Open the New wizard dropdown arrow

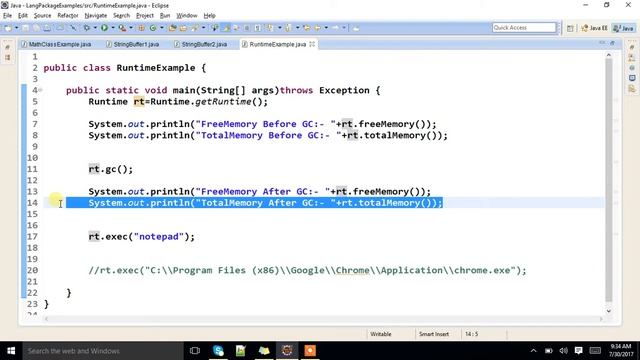pyautogui.click(x=16, y=28)
